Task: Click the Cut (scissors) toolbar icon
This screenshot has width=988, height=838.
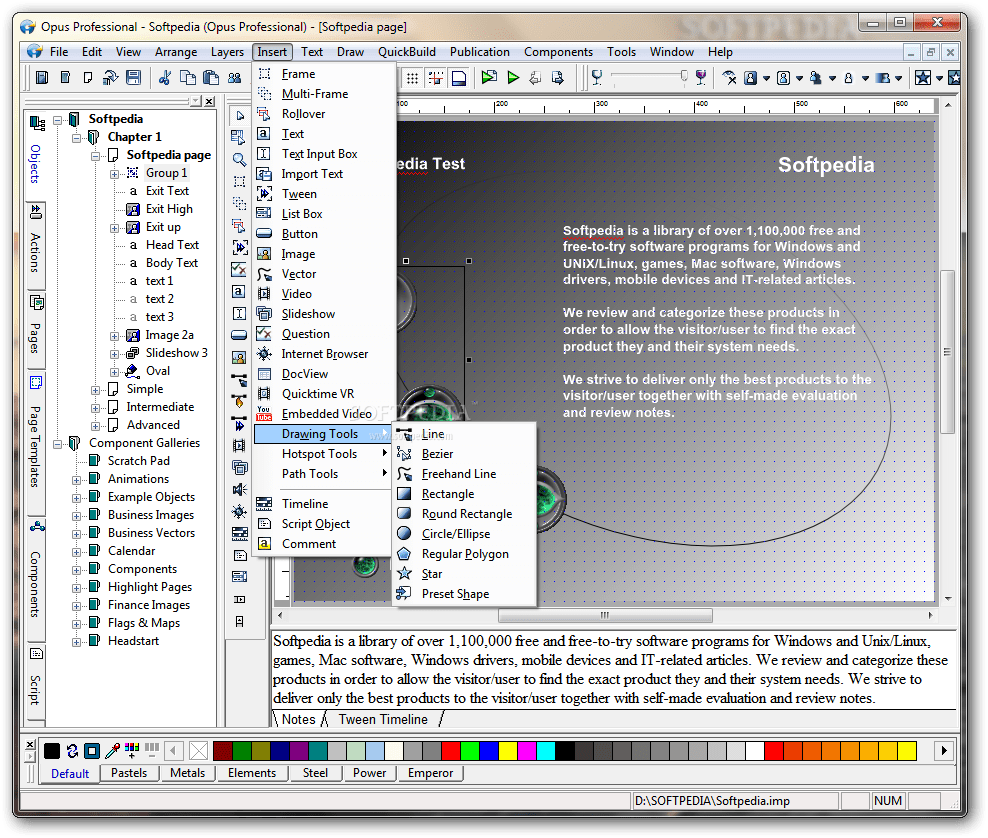Action: pyautogui.click(x=166, y=76)
